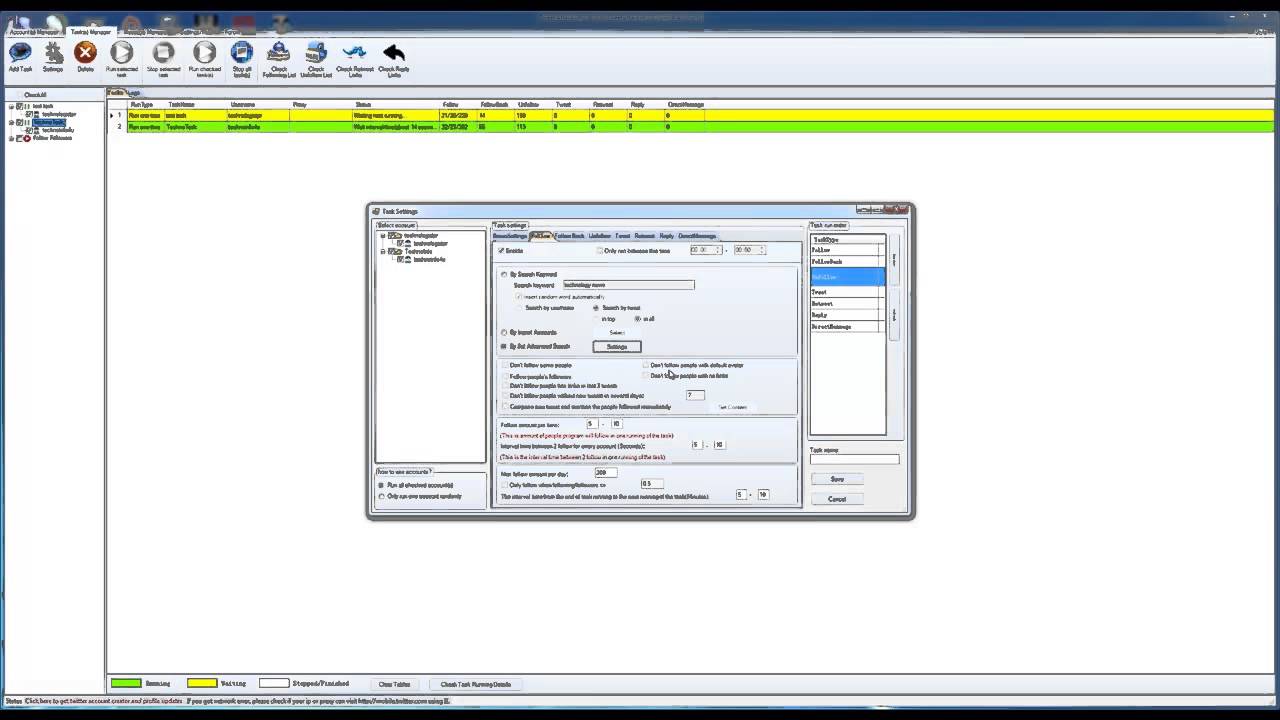Select FollowBack in the Task run order list
Image resolution: width=1280 pixels, height=720 pixels.
click(x=847, y=261)
